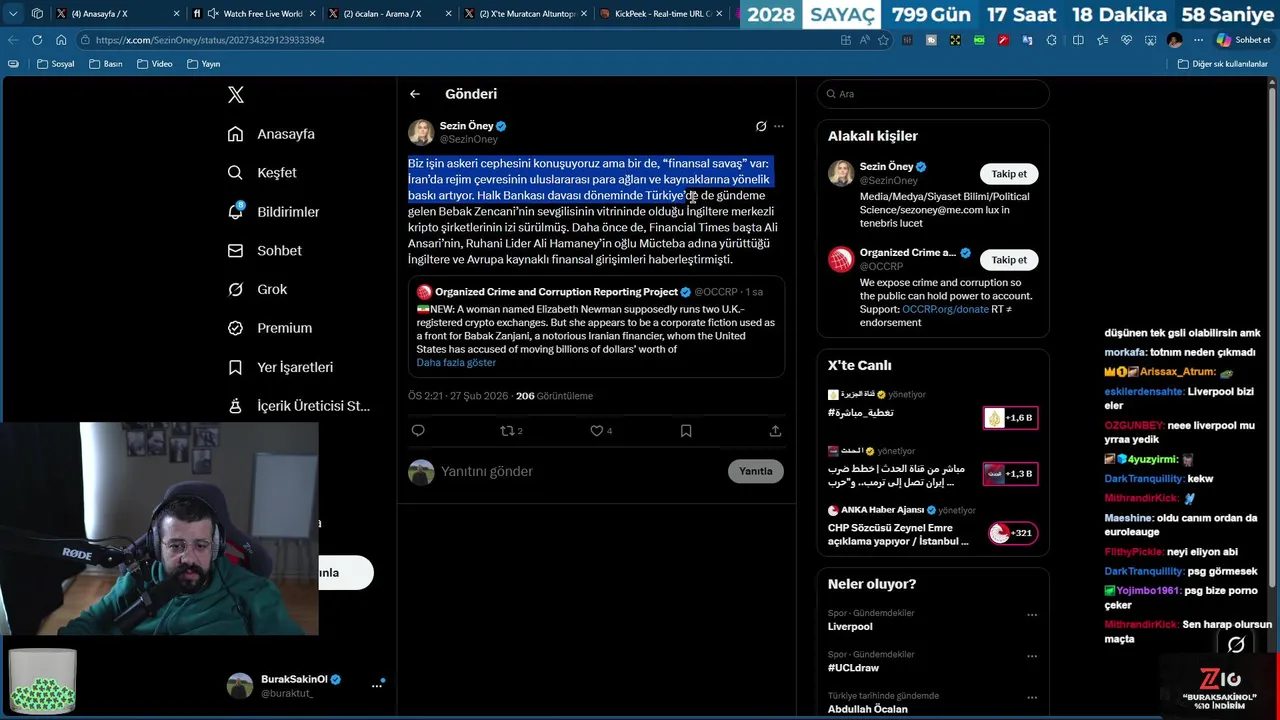This screenshot has height=720, width=1280.
Task: Switch to X'te Muratcan Altuntop tab
Action: click(525, 14)
